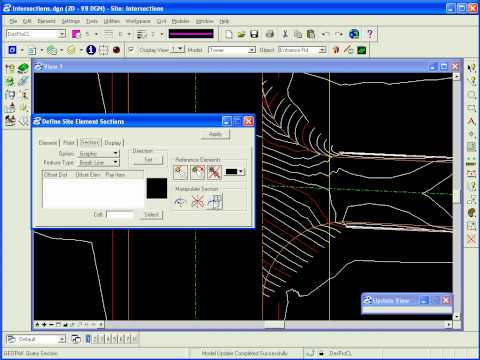Open the Object dropdown

coord(322,50)
